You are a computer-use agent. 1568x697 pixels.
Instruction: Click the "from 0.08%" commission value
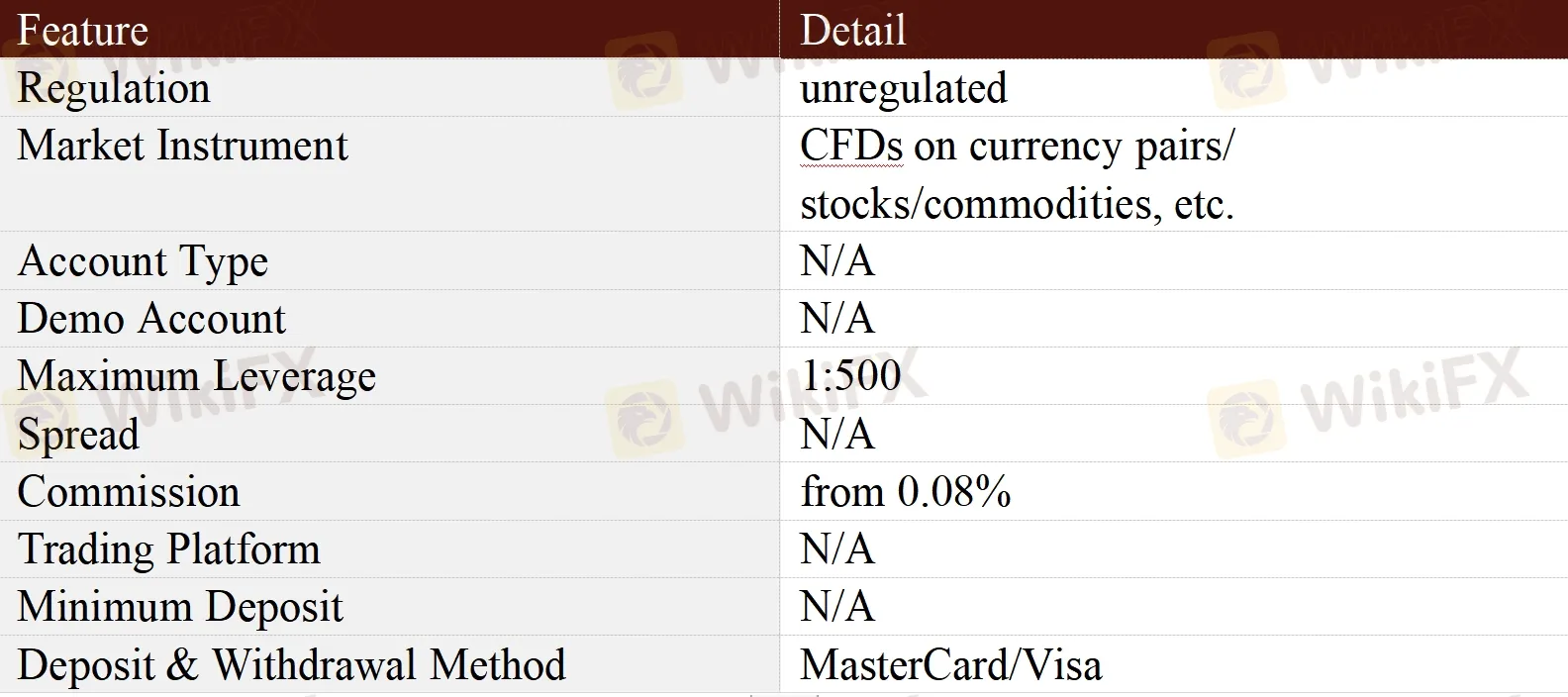pyautogui.click(x=906, y=492)
